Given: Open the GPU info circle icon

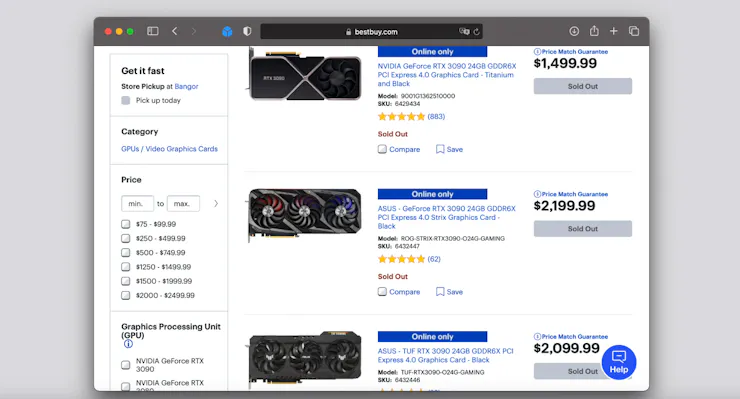Looking at the screenshot, I should (128, 344).
